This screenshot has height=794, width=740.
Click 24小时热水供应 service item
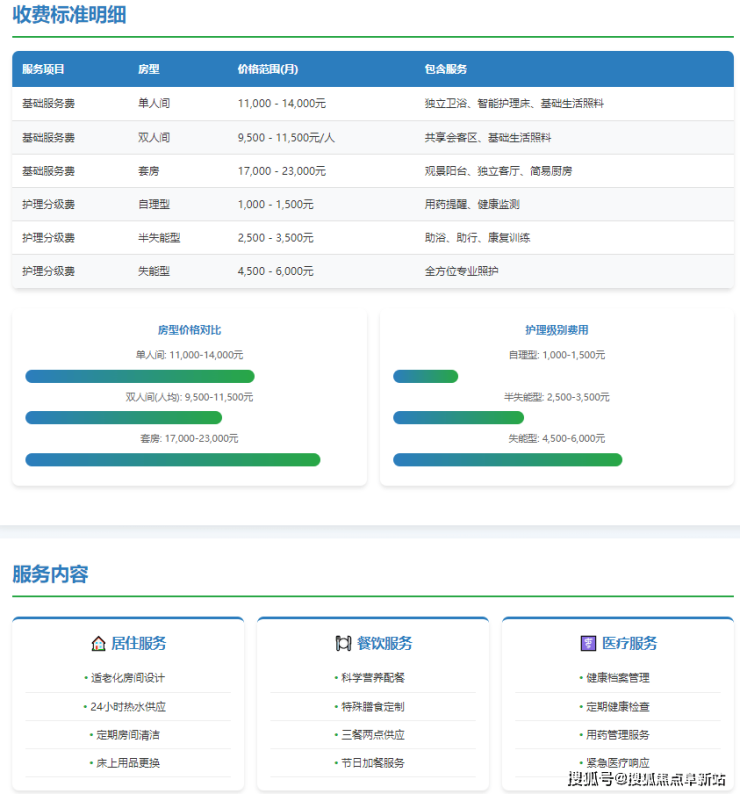(128, 706)
